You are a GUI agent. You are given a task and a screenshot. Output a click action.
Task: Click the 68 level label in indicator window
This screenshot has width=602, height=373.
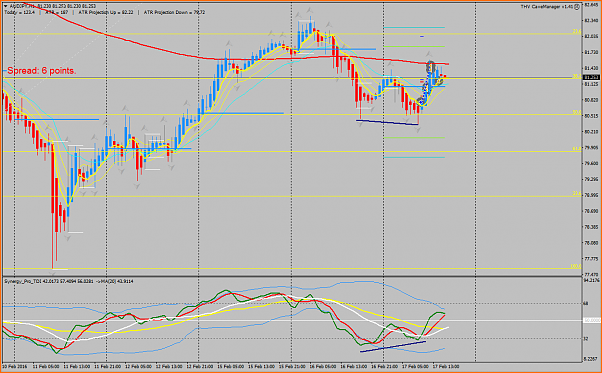coord(586,304)
